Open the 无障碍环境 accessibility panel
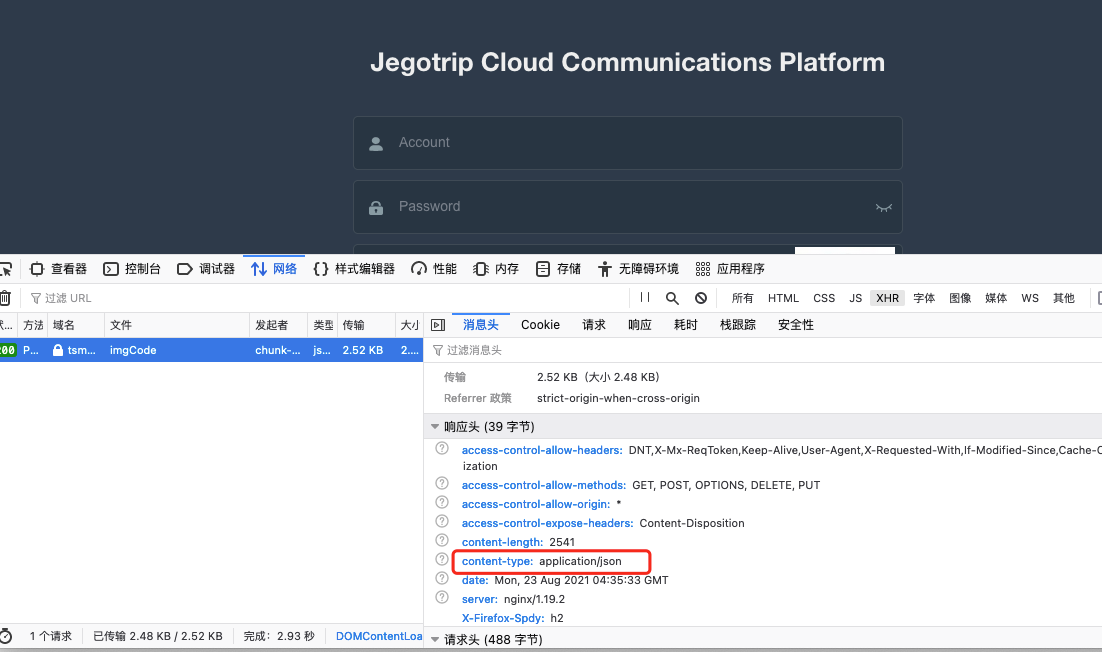This screenshot has height=652, width=1102. click(638, 269)
